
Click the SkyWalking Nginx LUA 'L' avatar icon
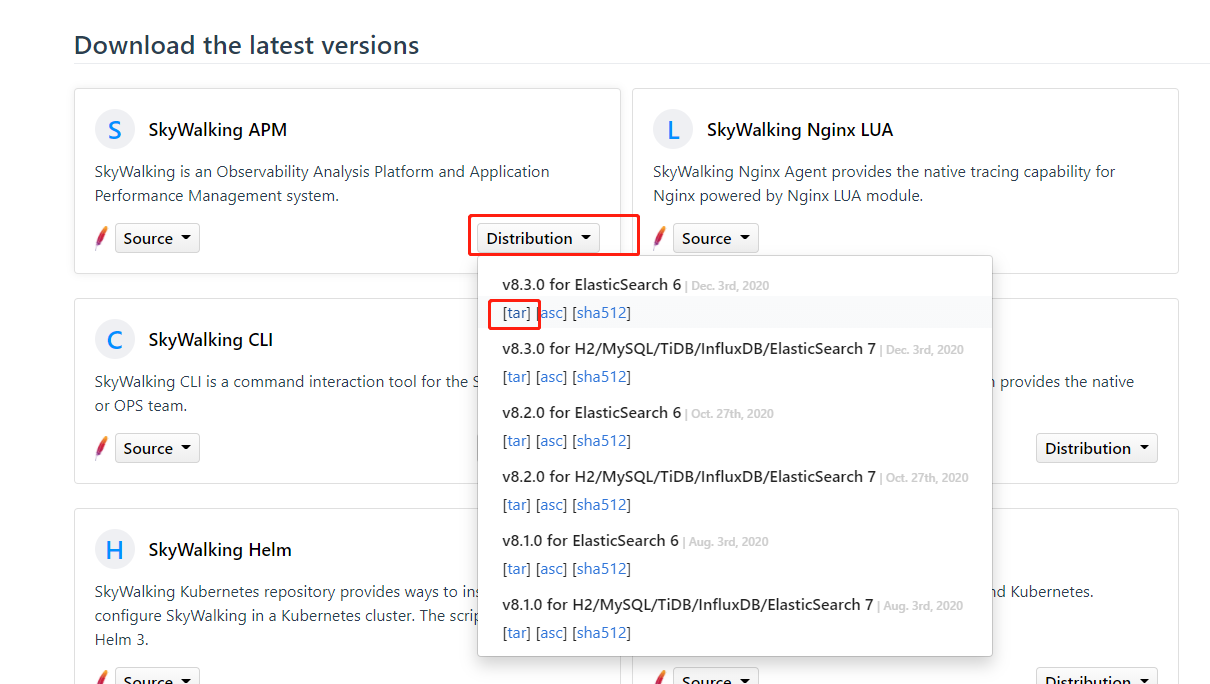673,129
